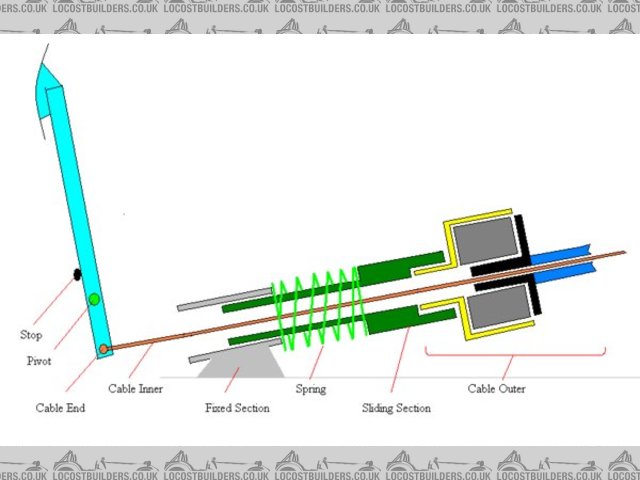
Task: Select the 'Fixed Section' text label
Action: coord(237,408)
